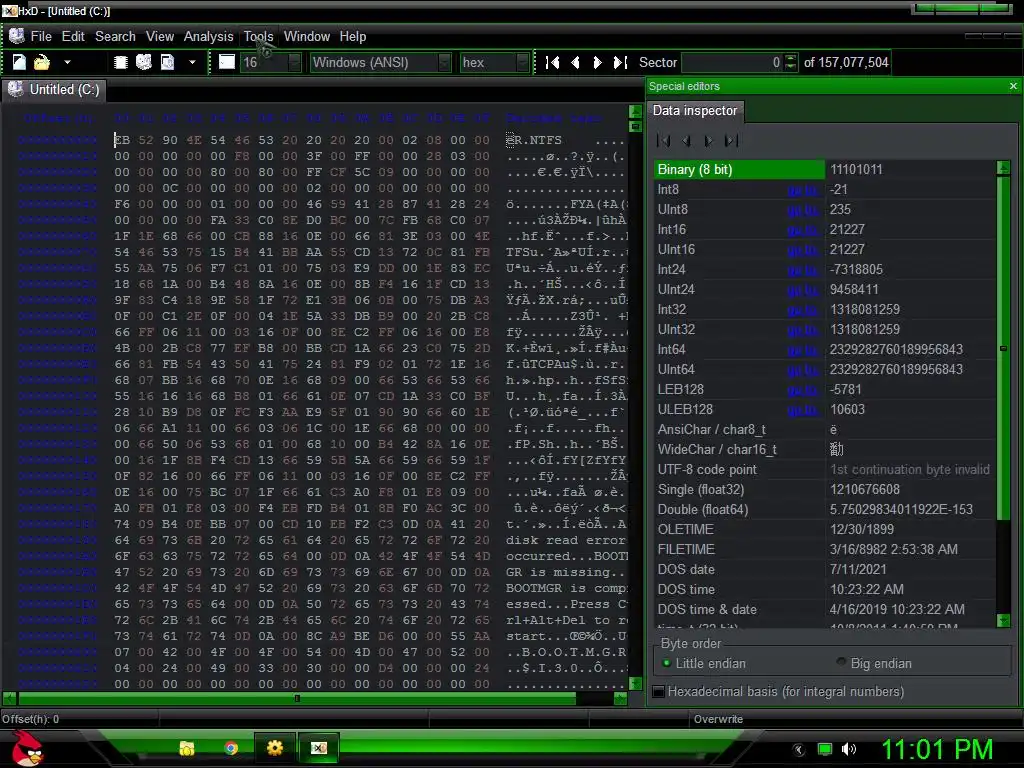The height and width of the screenshot is (768, 1024).
Task: Click the go to link for UInt8
Action: (803, 210)
